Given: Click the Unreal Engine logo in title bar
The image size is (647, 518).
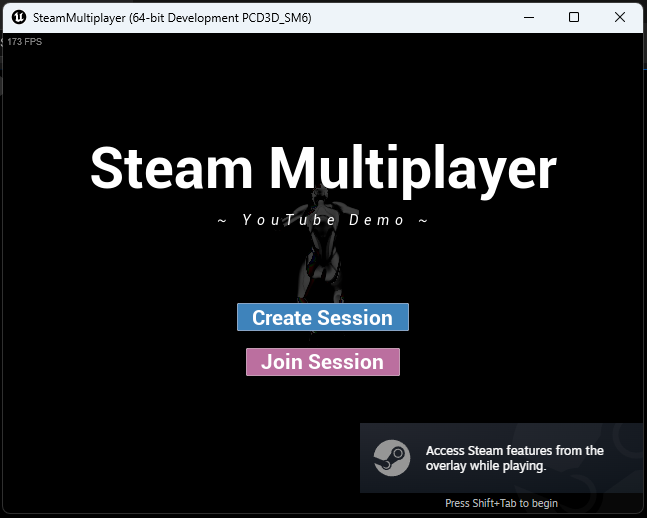Looking at the screenshot, I should [x=19, y=17].
